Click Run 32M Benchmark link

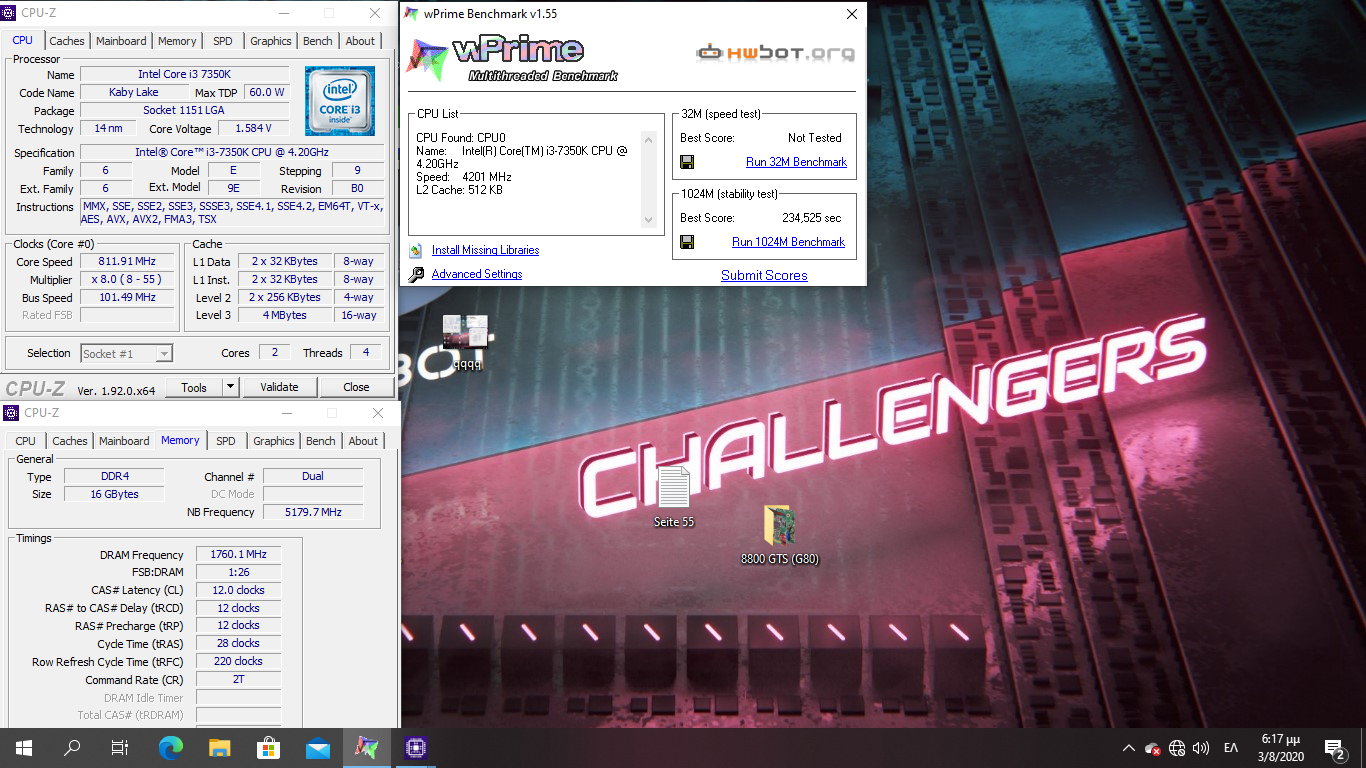tap(796, 162)
